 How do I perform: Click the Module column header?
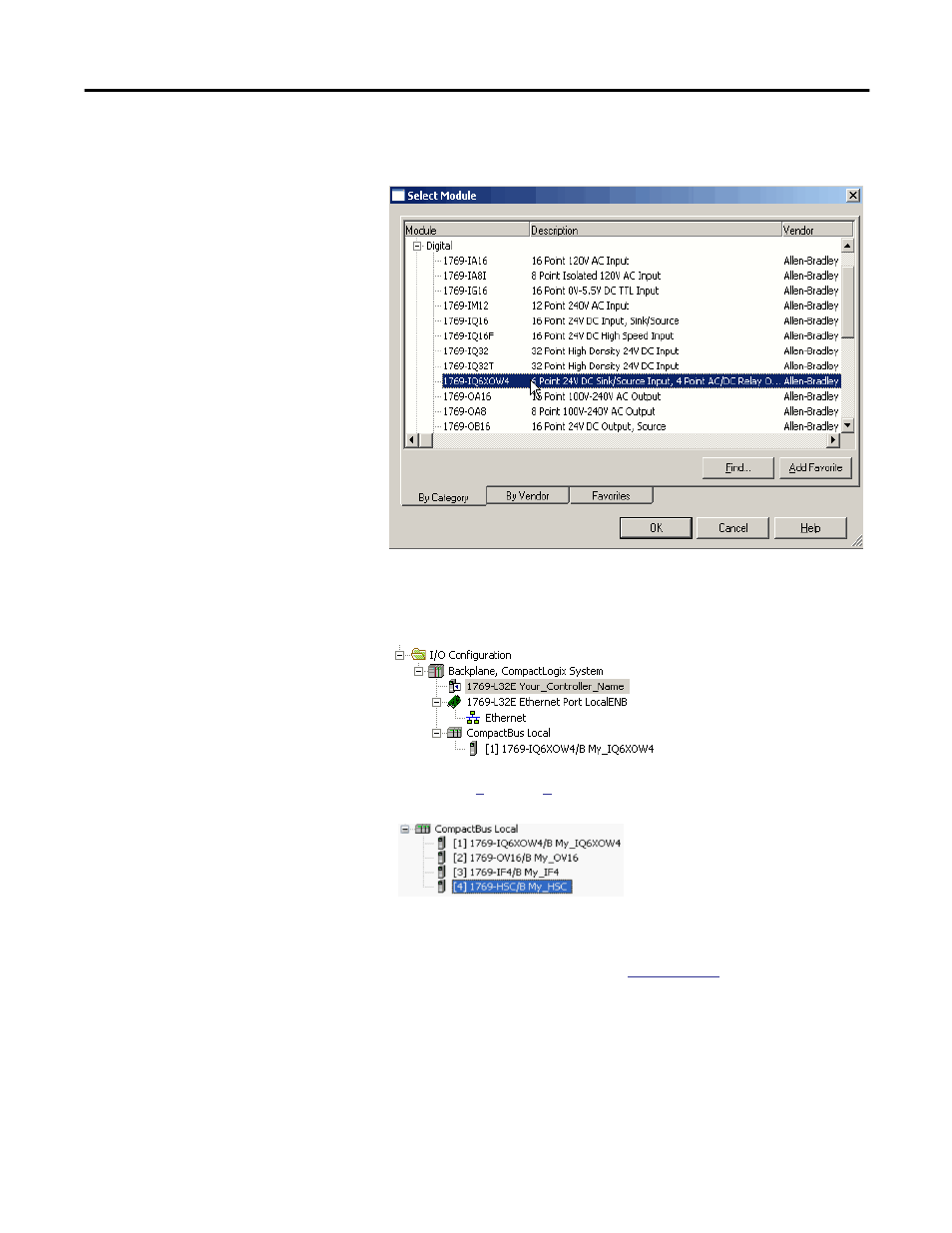point(466,230)
